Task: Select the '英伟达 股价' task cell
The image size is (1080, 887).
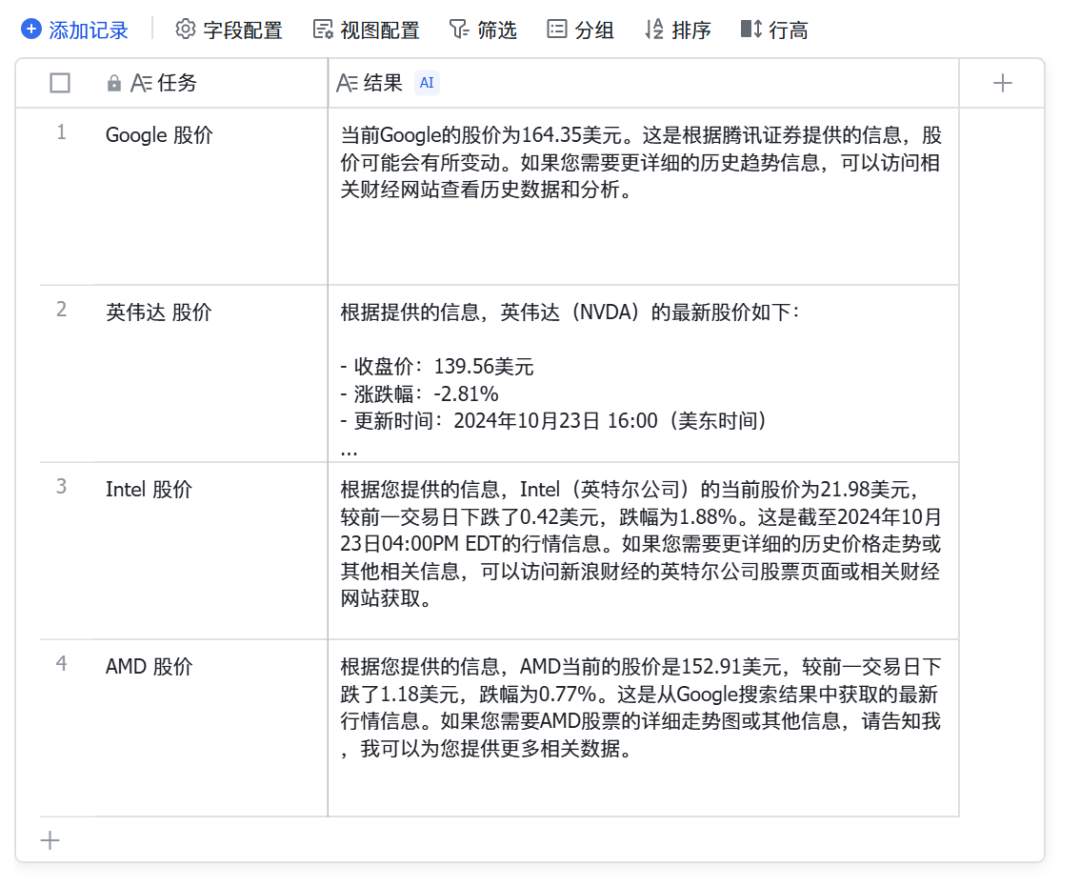Action: (x=211, y=374)
